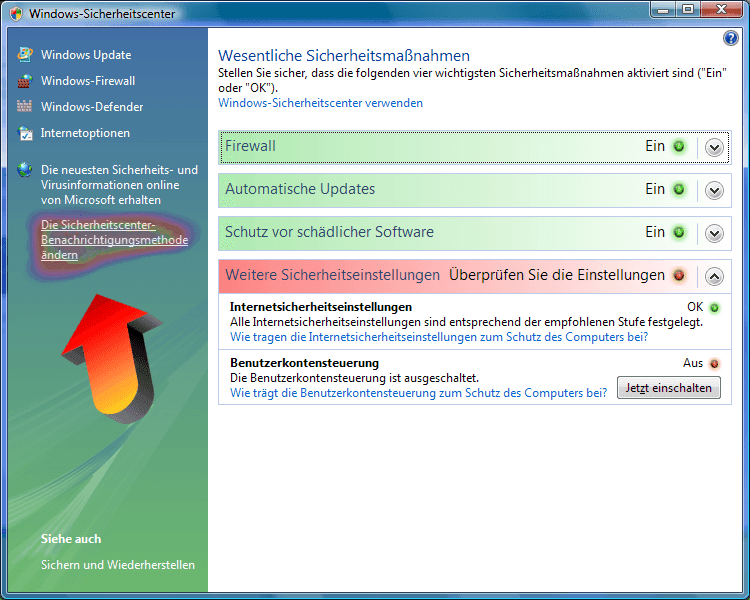Click the Siehe auch heading
Image resolution: width=750 pixels, height=600 pixels.
[71, 539]
